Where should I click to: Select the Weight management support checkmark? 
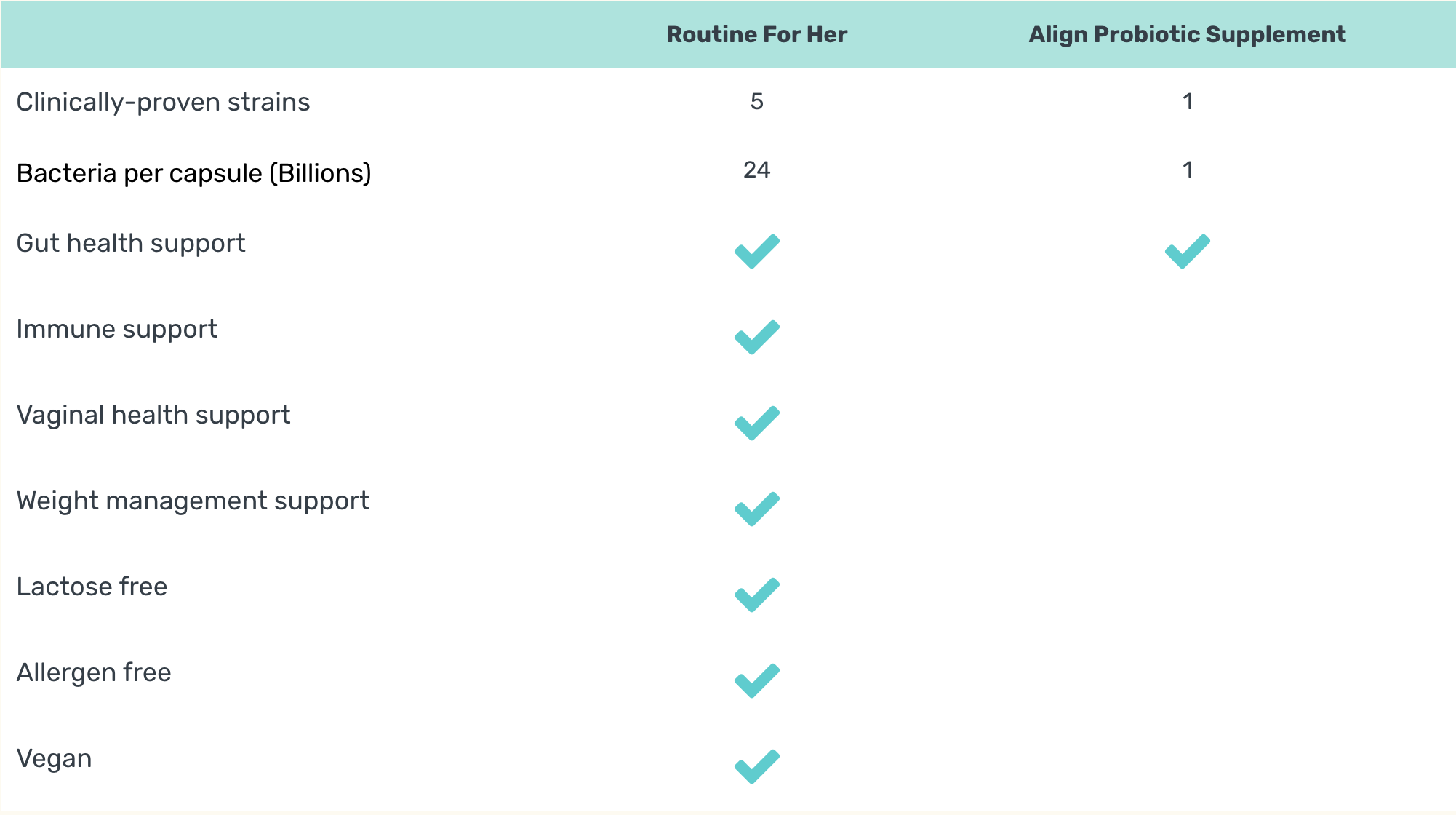(756, 509)
